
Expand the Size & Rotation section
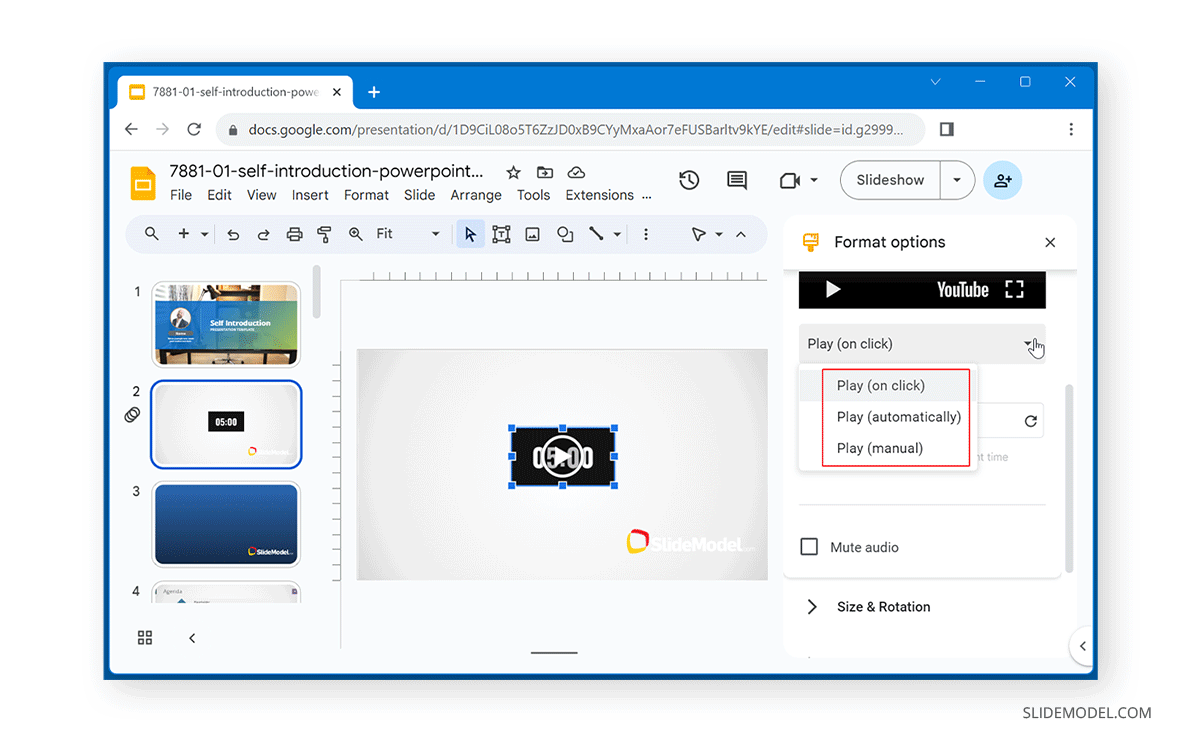click(883, 606)
